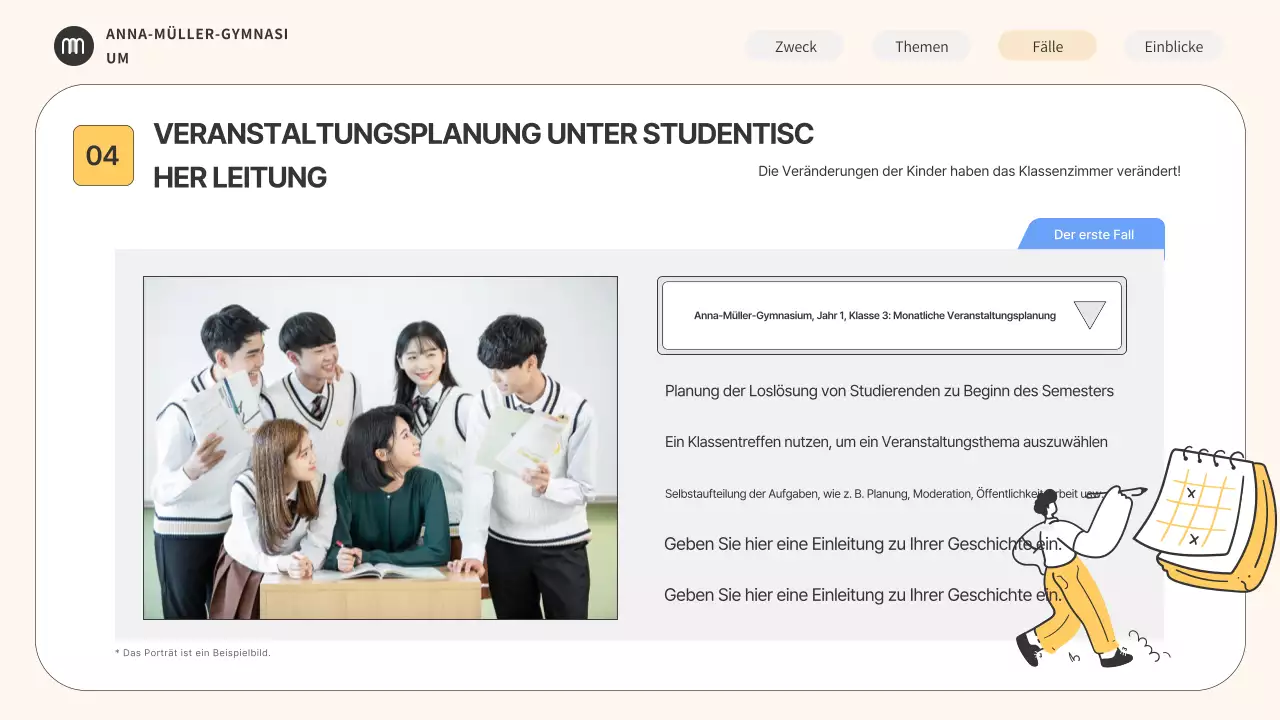The height and width of the screenshot is (720, 1280).
Task: Click the magnifying-glass-style circle in the logo
Action: pyautogui.click(x=74, y=45)
